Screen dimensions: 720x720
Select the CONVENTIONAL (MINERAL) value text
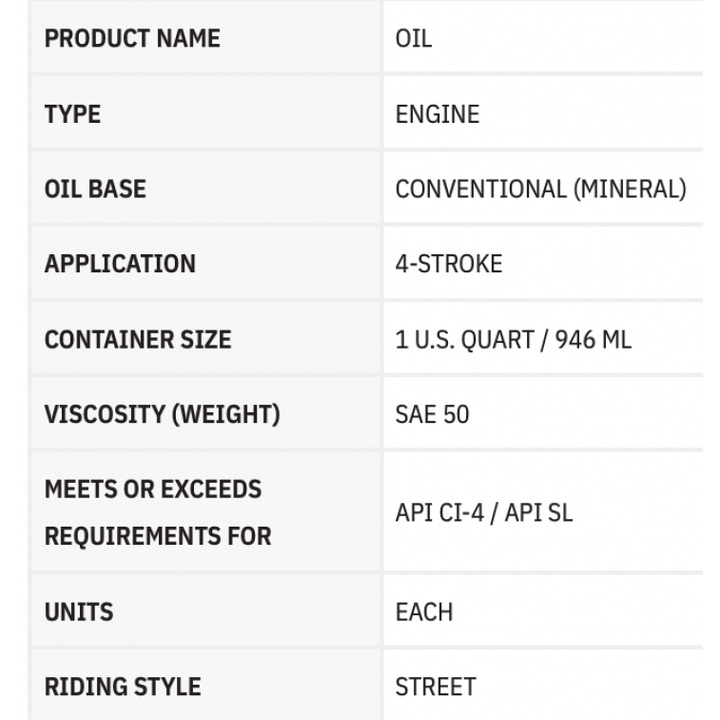coord(540,189)
